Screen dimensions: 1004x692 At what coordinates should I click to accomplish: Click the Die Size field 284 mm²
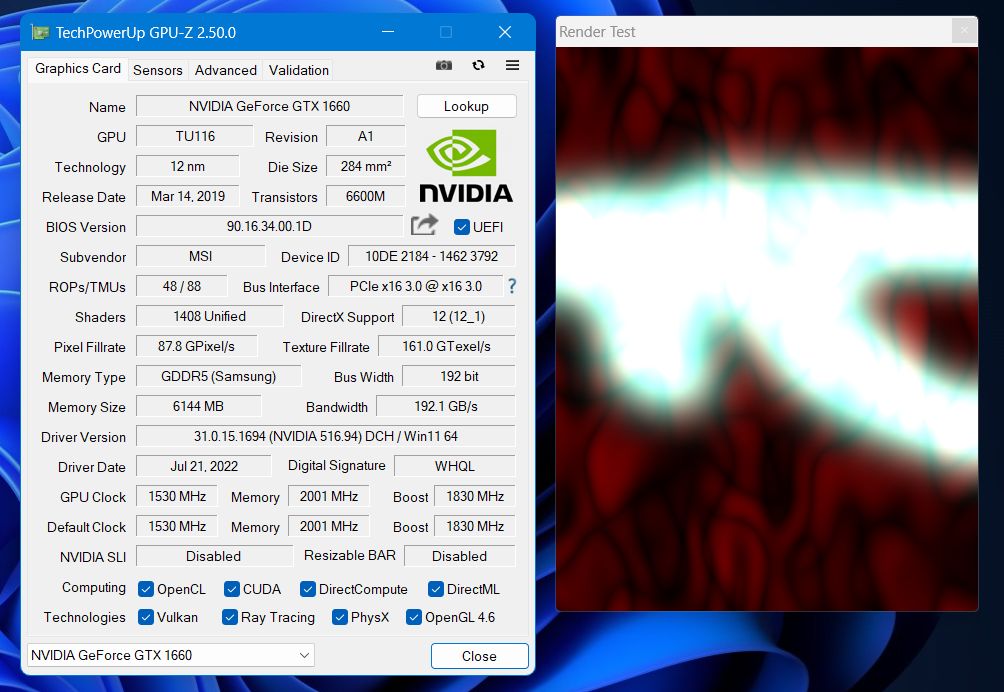pyautogui.click(x=366, y=166)
